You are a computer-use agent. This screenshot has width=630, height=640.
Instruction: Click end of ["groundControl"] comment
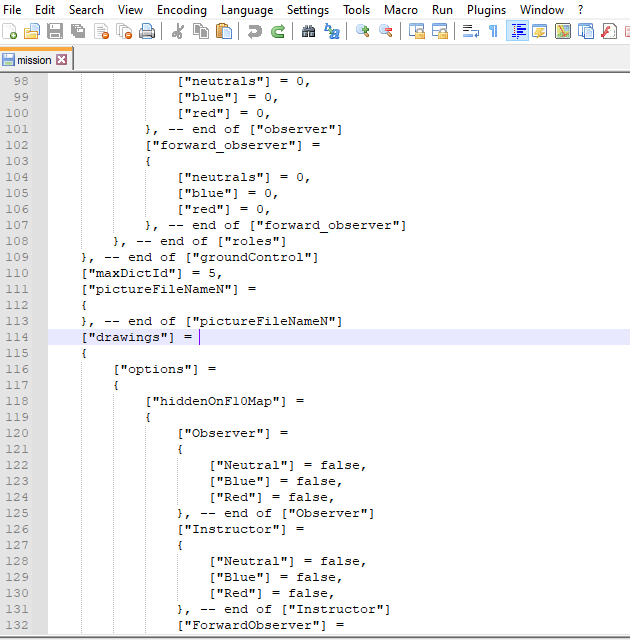pos(211,257)
